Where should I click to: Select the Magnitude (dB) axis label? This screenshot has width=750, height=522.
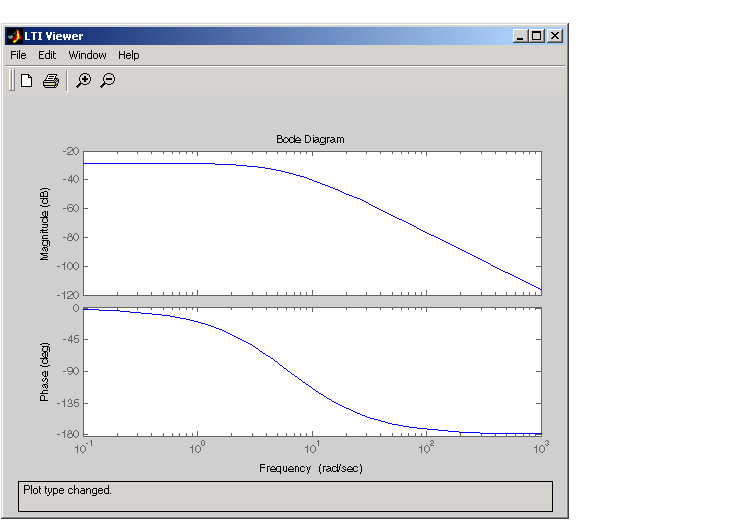pos(45,224)
